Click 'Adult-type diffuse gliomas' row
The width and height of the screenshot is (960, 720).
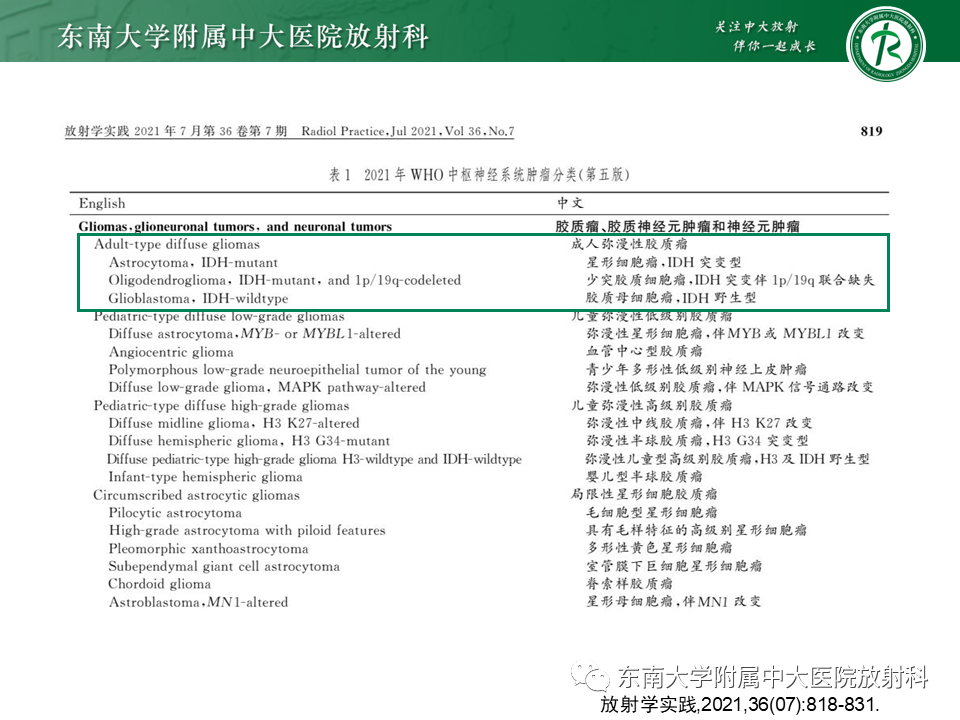[x=177, y=244]
